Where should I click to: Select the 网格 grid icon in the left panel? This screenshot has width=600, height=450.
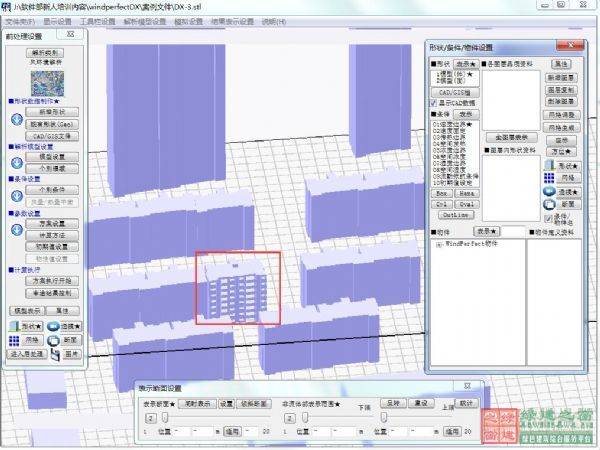tap(13, 340)
